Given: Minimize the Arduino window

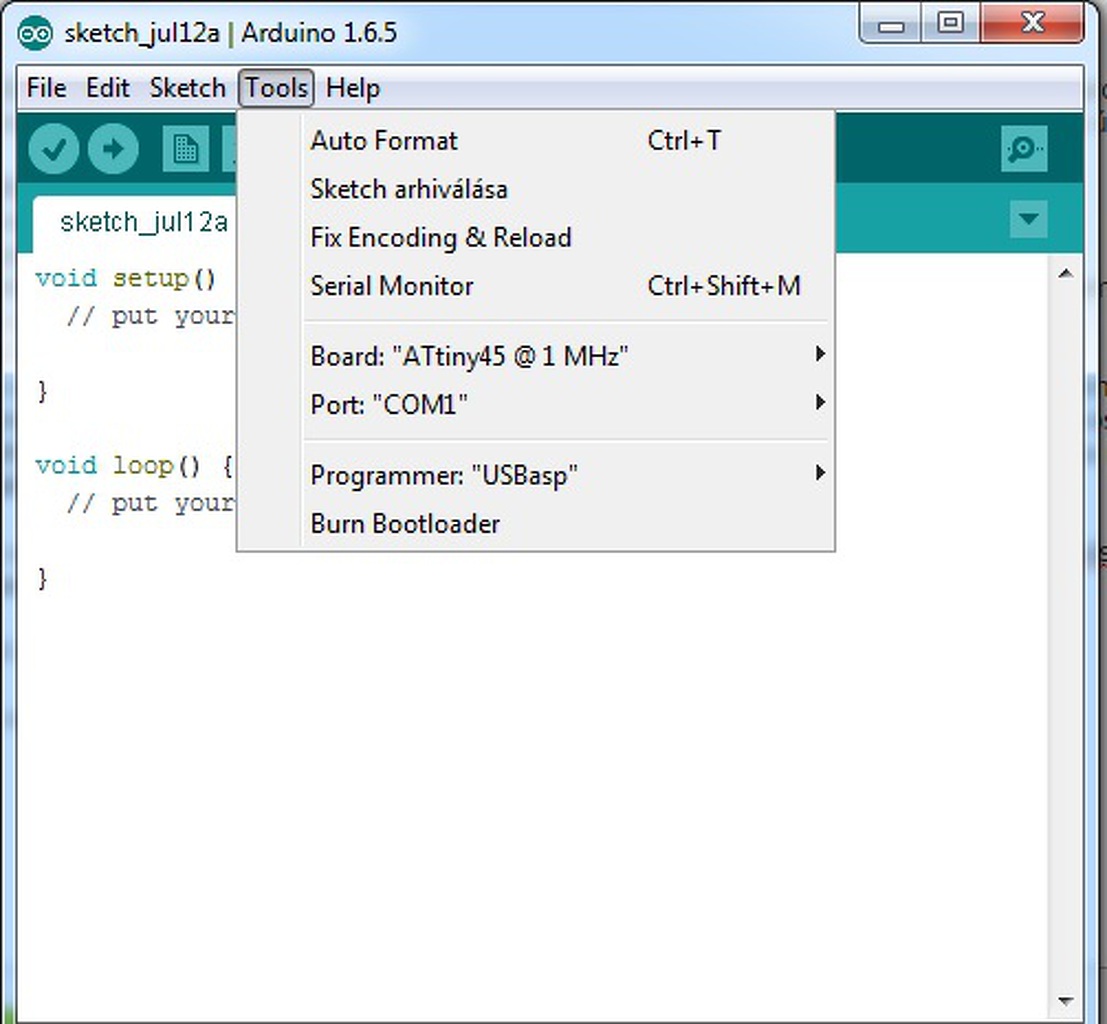Looking at the screenshot, I should pos(891,25).
